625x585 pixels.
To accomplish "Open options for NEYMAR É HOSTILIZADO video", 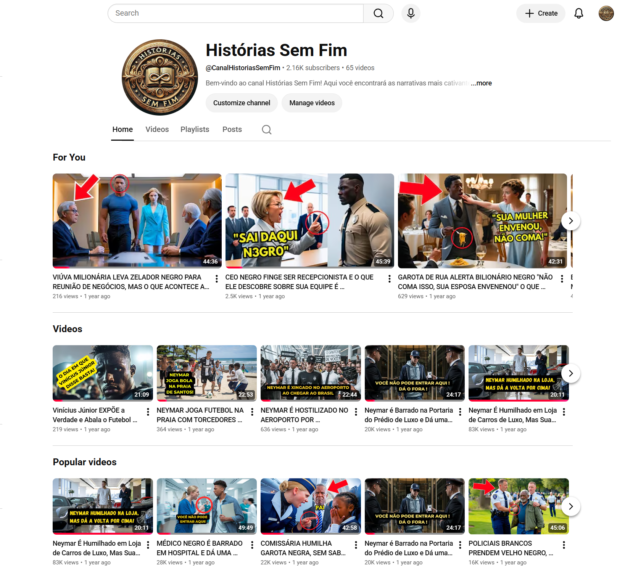I will 356,412.
